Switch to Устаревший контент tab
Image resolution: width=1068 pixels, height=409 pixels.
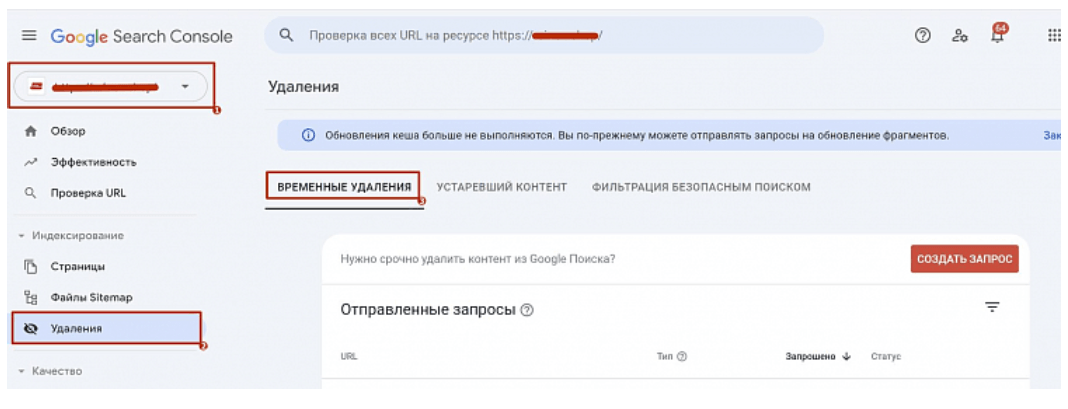pyautogui.click(x=502, y=187)
